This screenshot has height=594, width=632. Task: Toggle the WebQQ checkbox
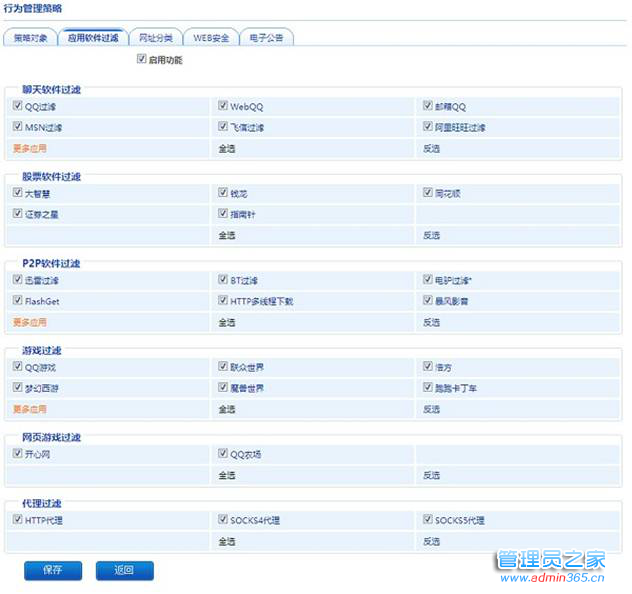coord(223,106)
